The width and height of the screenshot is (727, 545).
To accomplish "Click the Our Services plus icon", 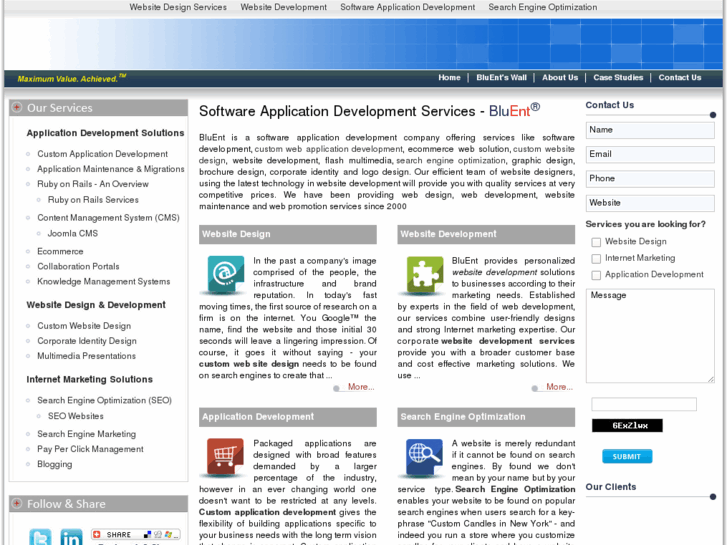I will pos(17,108).
